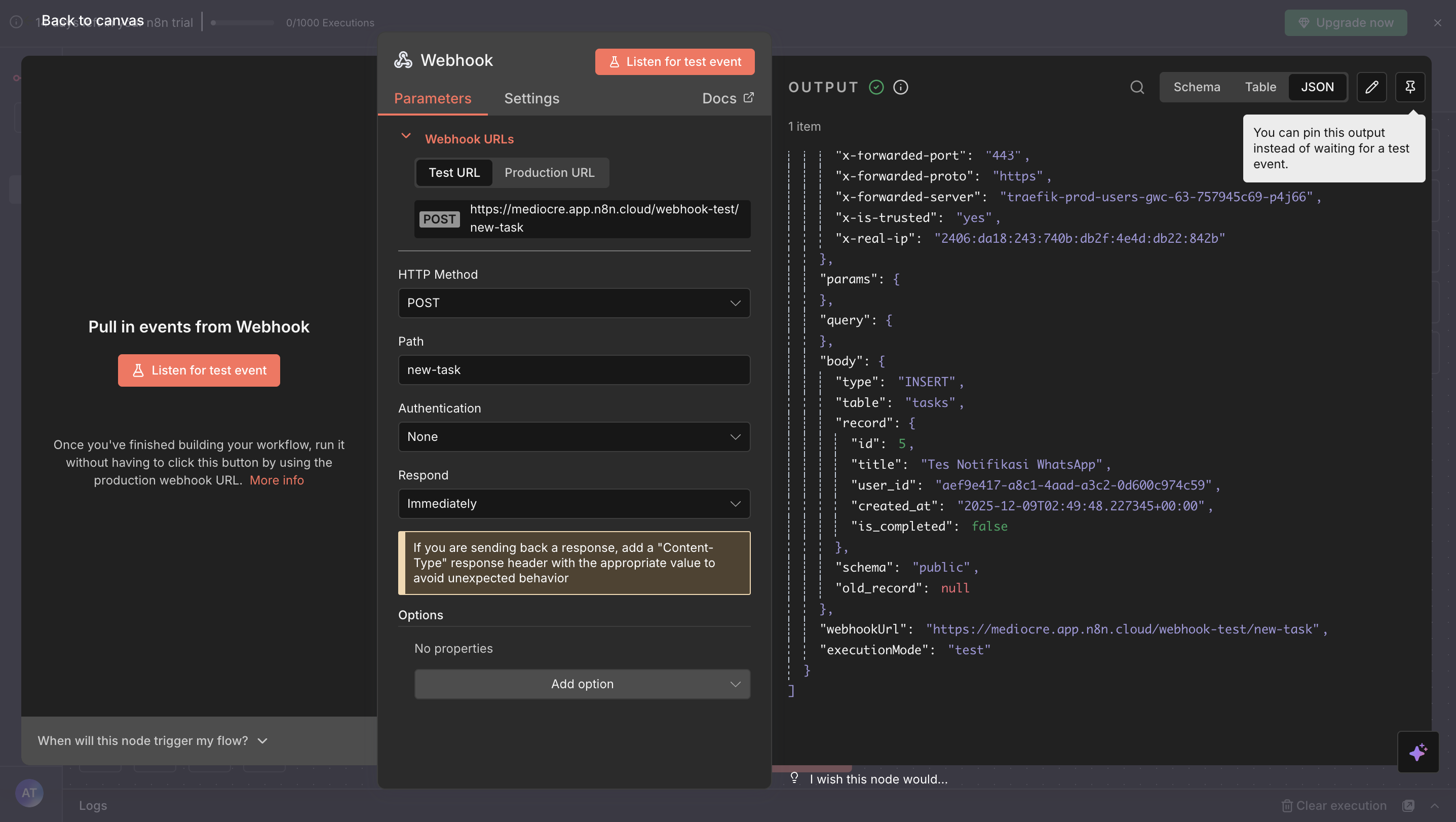
Task: Click the Path input field
Action: (573, 370)
